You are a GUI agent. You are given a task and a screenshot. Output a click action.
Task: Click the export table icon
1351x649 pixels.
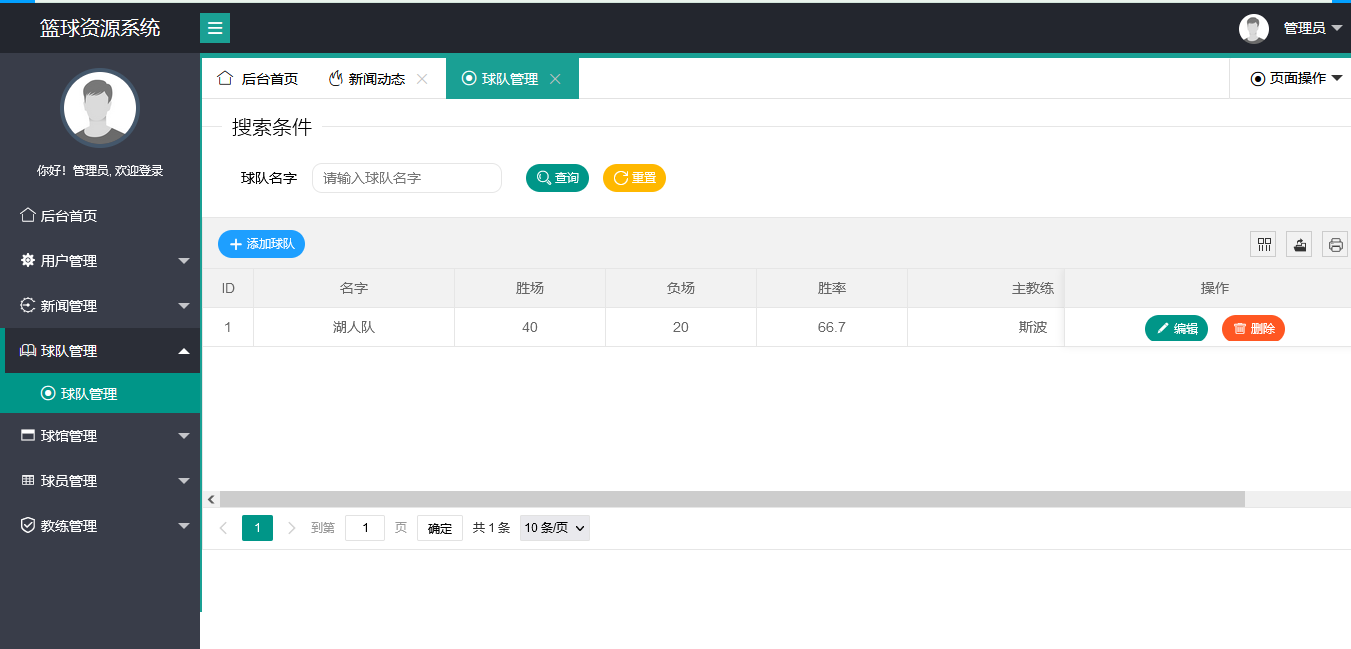click(1299, 244)
